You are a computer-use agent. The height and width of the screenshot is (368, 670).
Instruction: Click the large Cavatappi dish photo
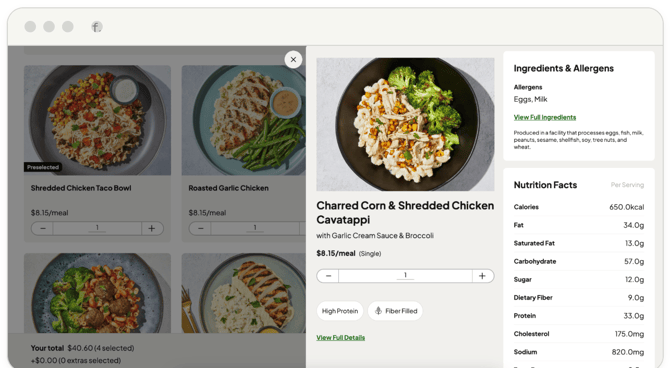(x=405, y=124)
